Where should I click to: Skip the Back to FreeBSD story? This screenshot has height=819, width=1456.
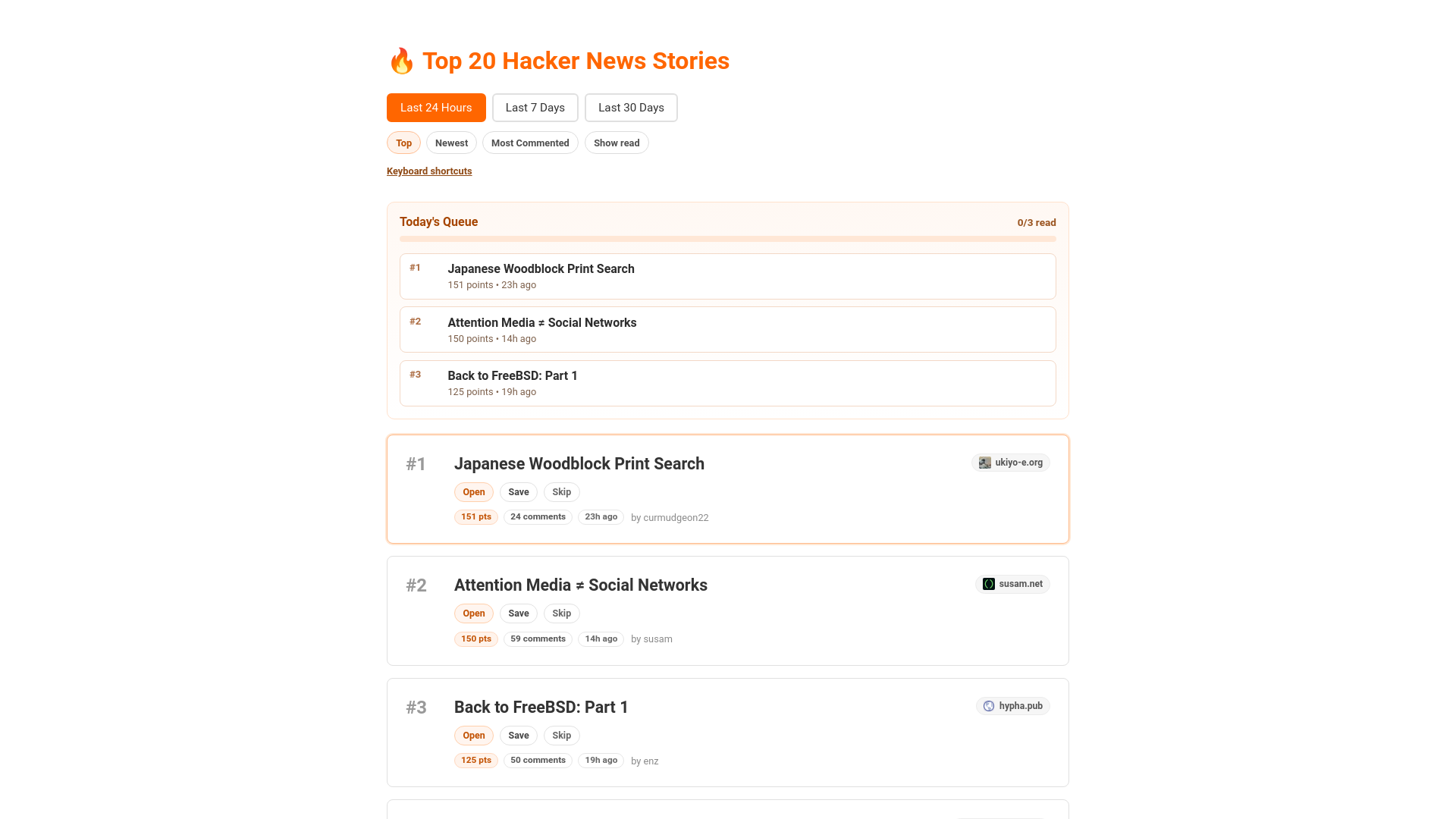click(x=562, y=736)
